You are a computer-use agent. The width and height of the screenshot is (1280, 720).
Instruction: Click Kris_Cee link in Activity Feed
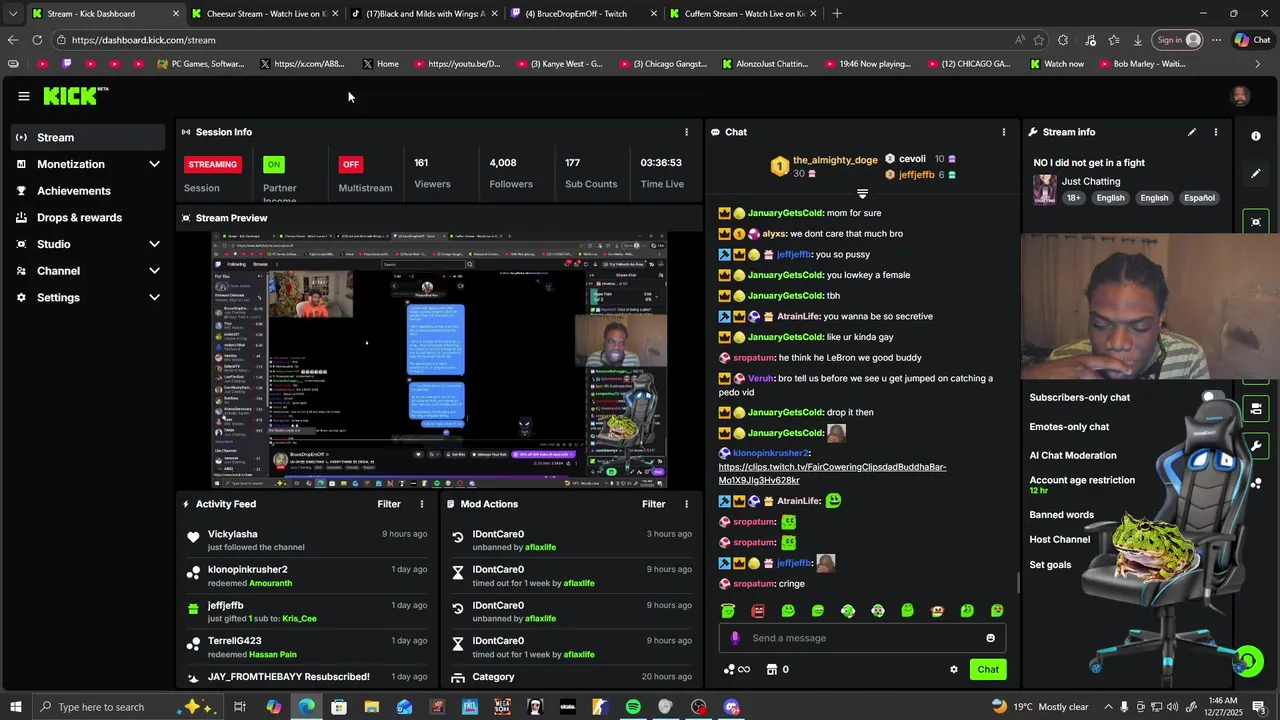coord(299,619)
